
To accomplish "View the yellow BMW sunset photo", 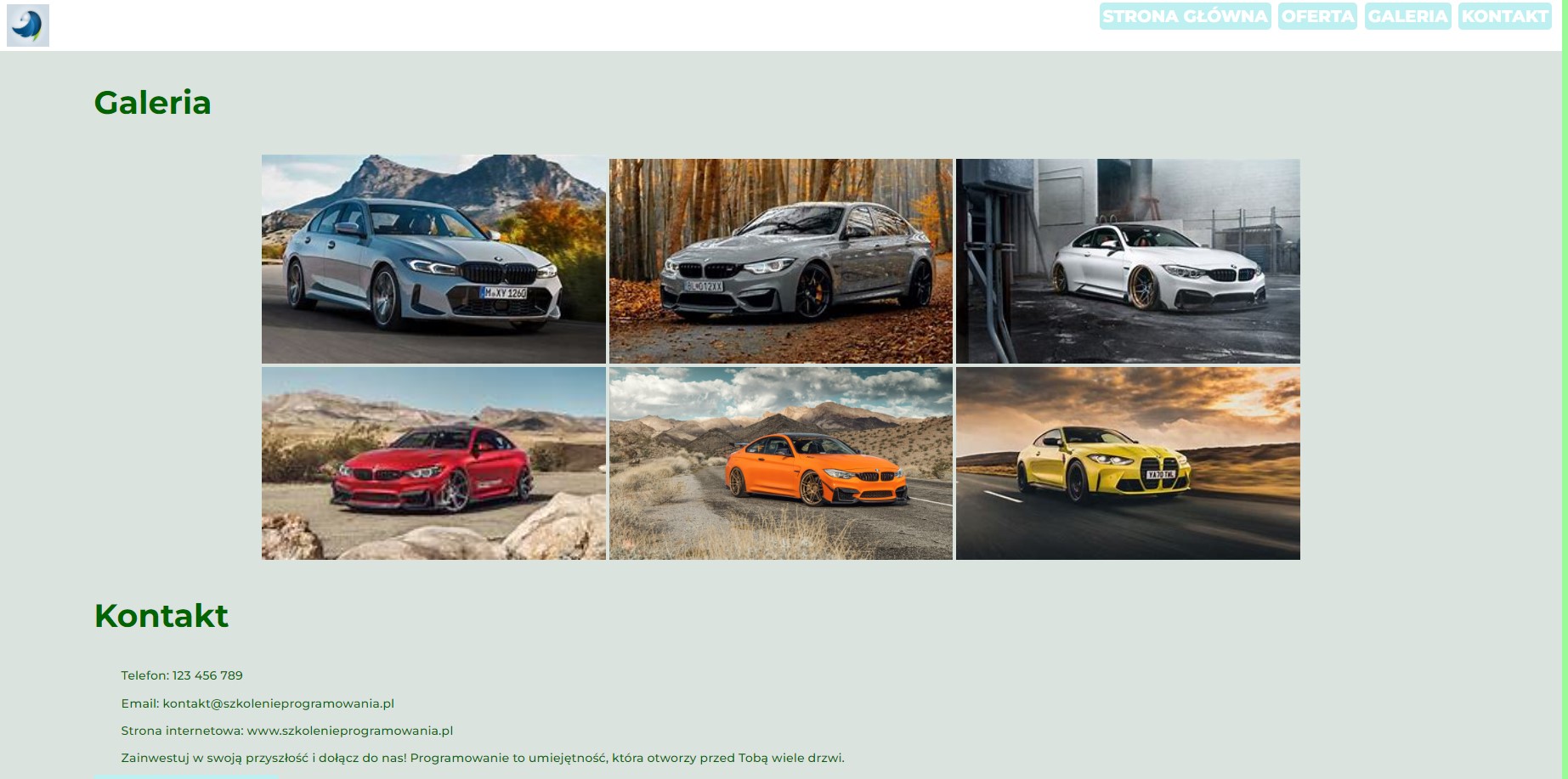I will click(1128, 463).
